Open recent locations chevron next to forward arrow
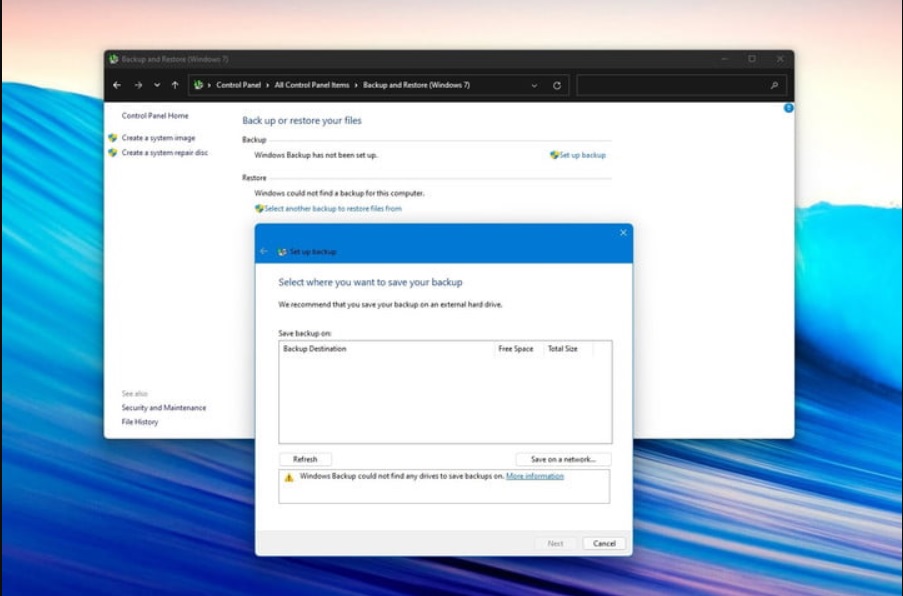 pyautogui.click(x=157, y=85)
